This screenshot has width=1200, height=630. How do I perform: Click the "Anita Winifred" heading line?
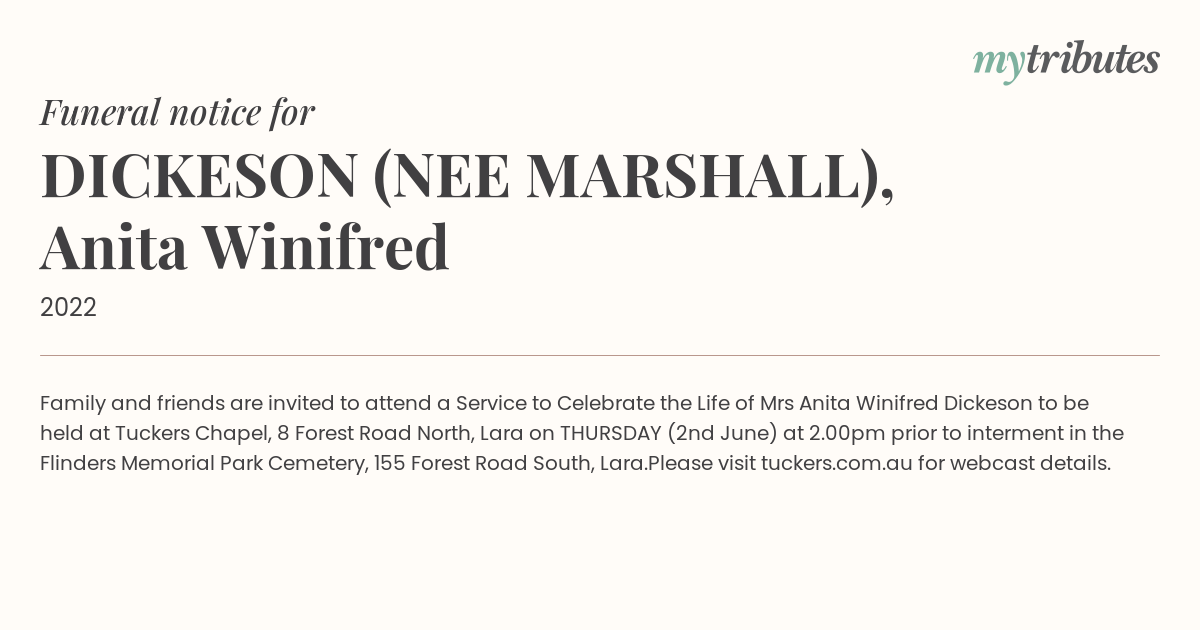pyautogui.click(x=244, y=248)
